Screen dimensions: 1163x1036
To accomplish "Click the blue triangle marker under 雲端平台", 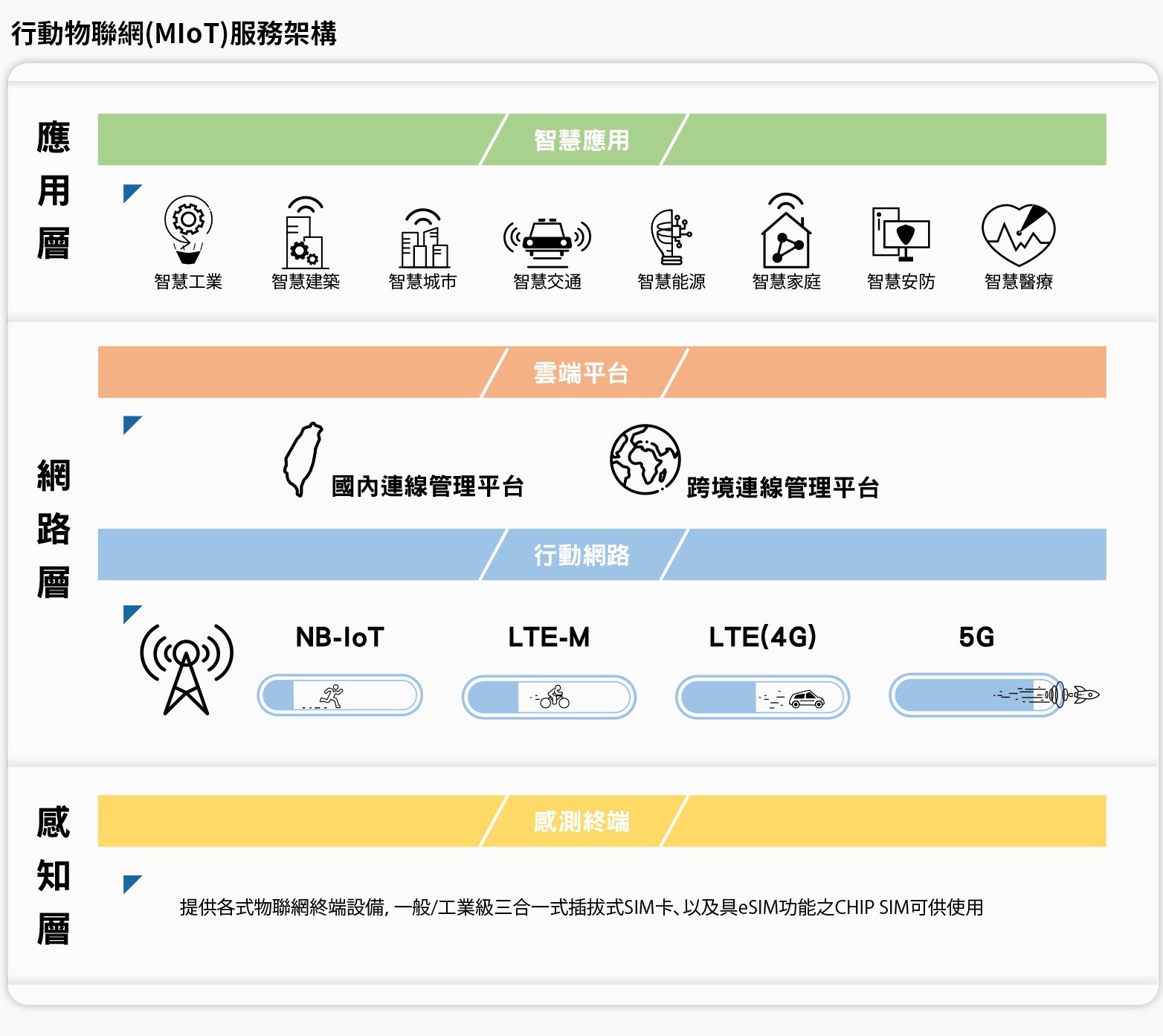I will click(132, 425).
